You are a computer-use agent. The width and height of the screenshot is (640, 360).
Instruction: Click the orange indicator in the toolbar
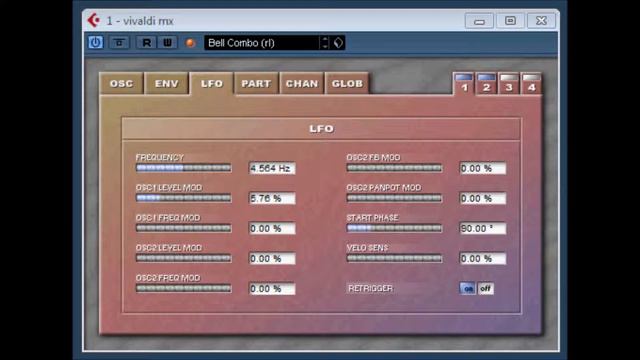(x=190, y=43)
